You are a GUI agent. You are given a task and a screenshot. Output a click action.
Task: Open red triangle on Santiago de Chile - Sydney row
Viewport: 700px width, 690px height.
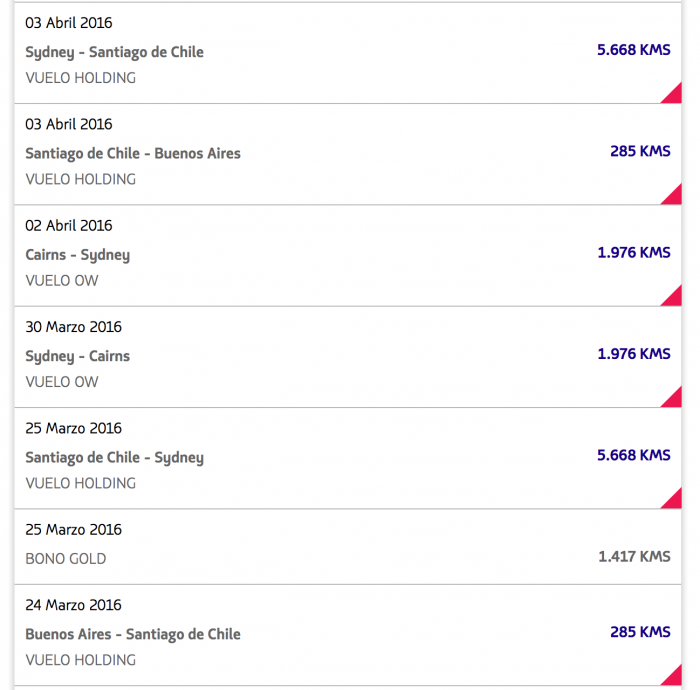675,500
